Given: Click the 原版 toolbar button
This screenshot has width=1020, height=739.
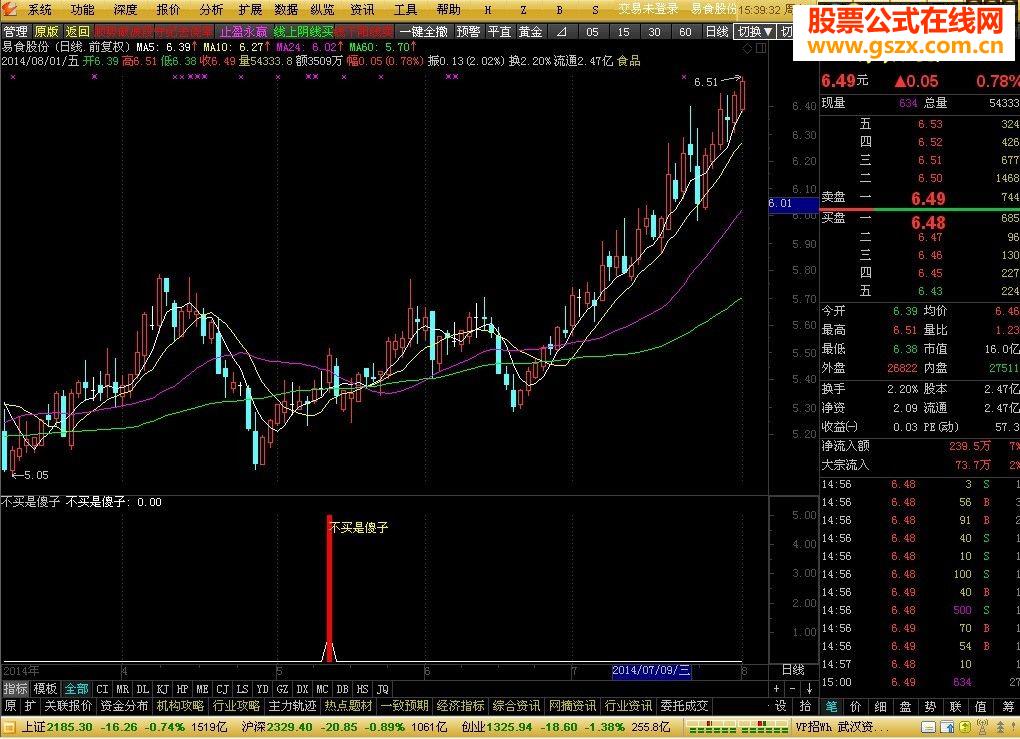Looking at the screenshot, I should coord(46,31).
